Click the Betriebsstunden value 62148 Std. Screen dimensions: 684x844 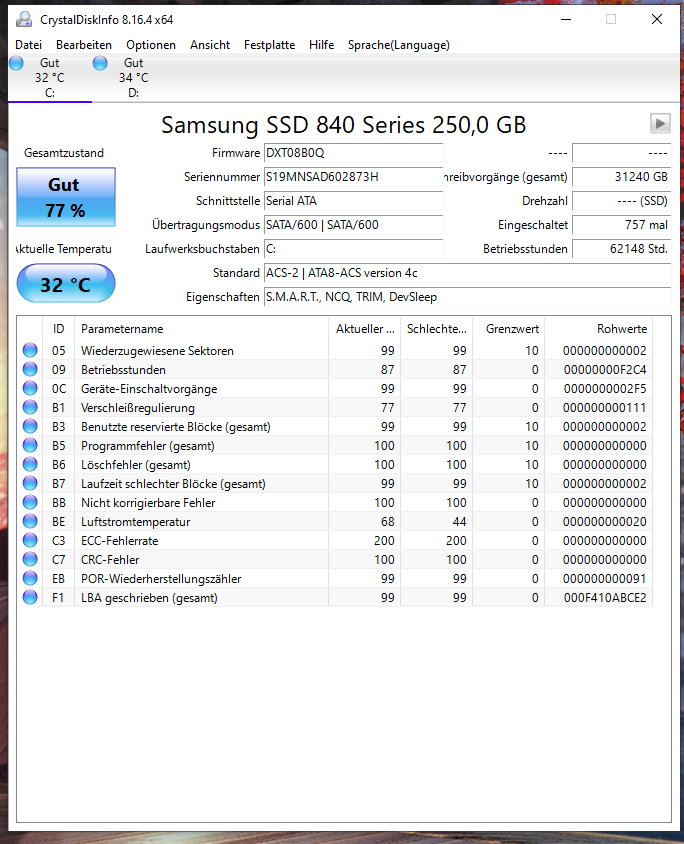(x=622, y=249)
